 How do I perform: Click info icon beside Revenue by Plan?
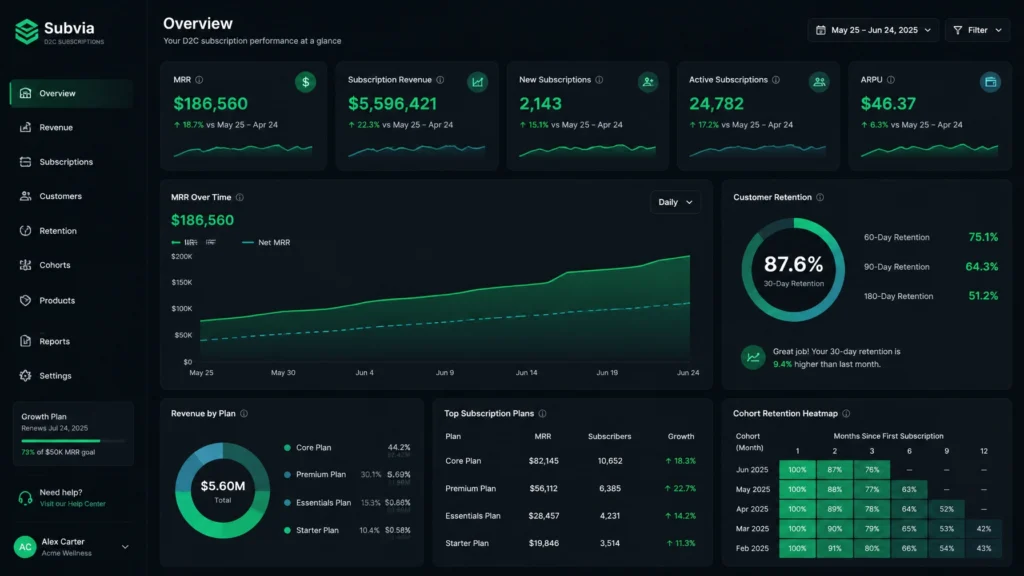click(244, 413)
